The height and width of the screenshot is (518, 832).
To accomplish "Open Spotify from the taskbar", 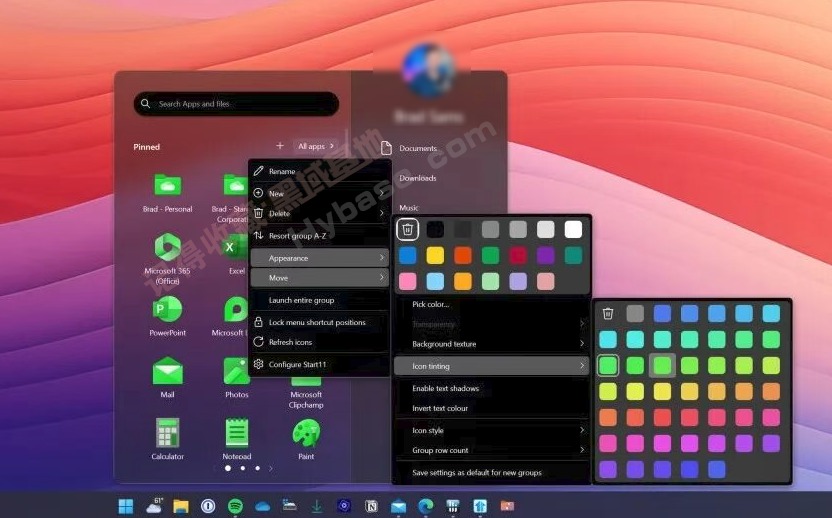I will pos(236,506).
